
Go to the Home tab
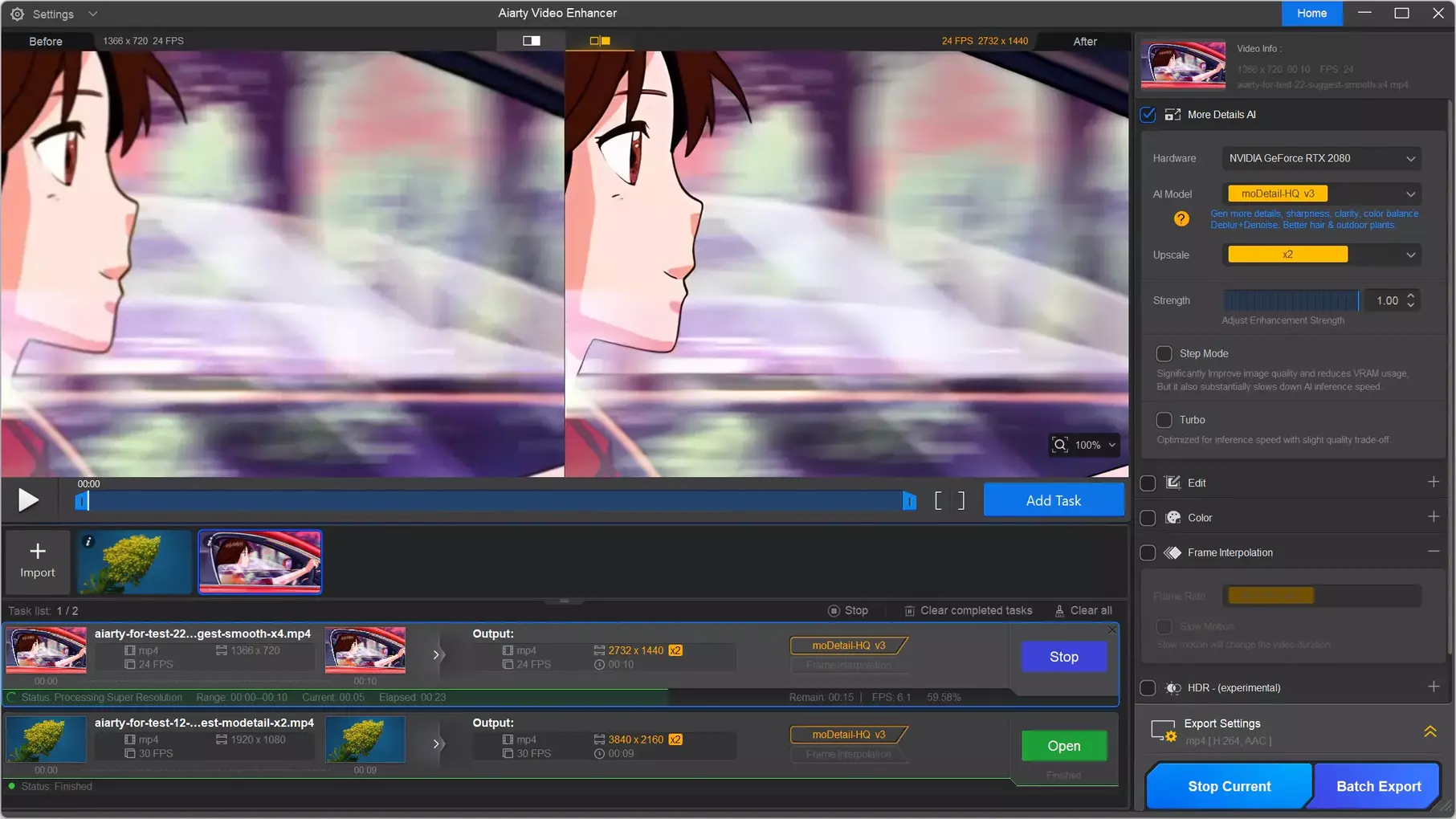click(1311, 14)
